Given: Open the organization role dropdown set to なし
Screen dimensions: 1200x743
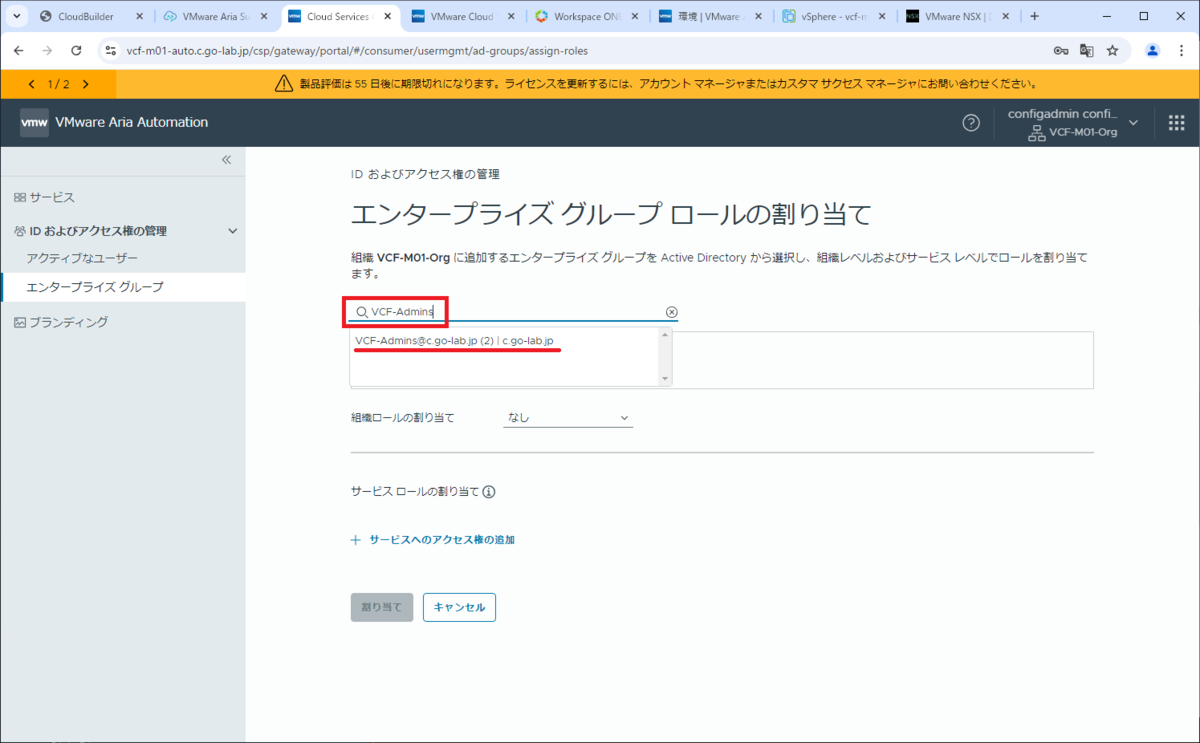Looking at the screenshot, I should (x=568, y=418).
